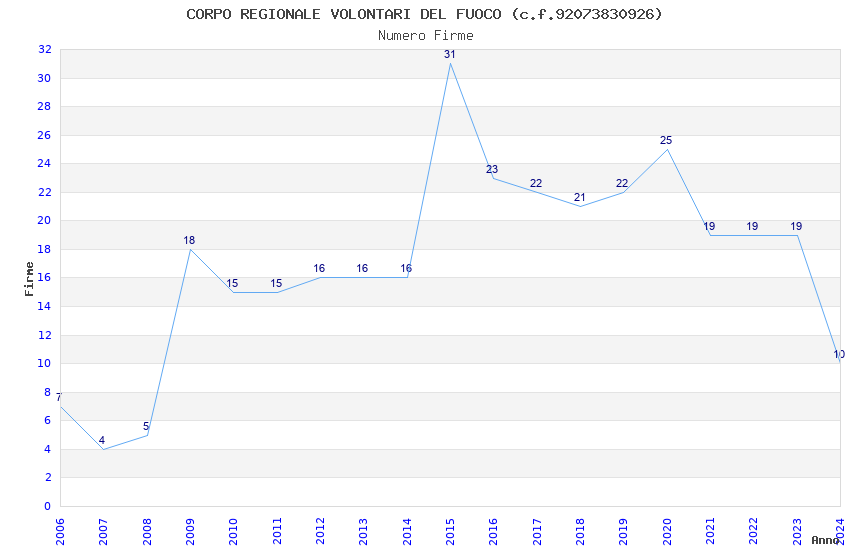Click the data label 10 for 2024
This screenshot has width=850, height=550.
[x=839, y=354]
